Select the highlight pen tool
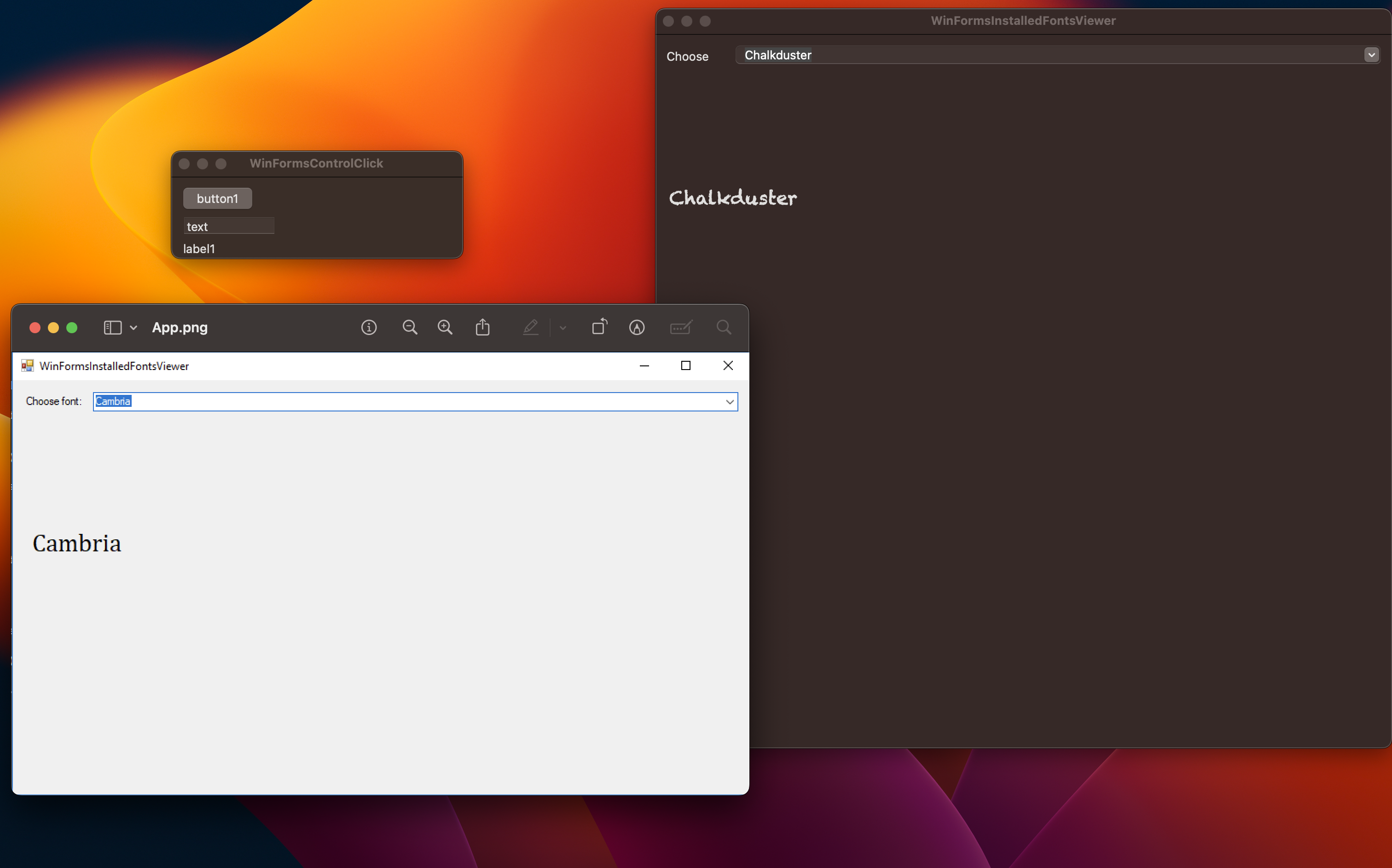 click(530, 327)
